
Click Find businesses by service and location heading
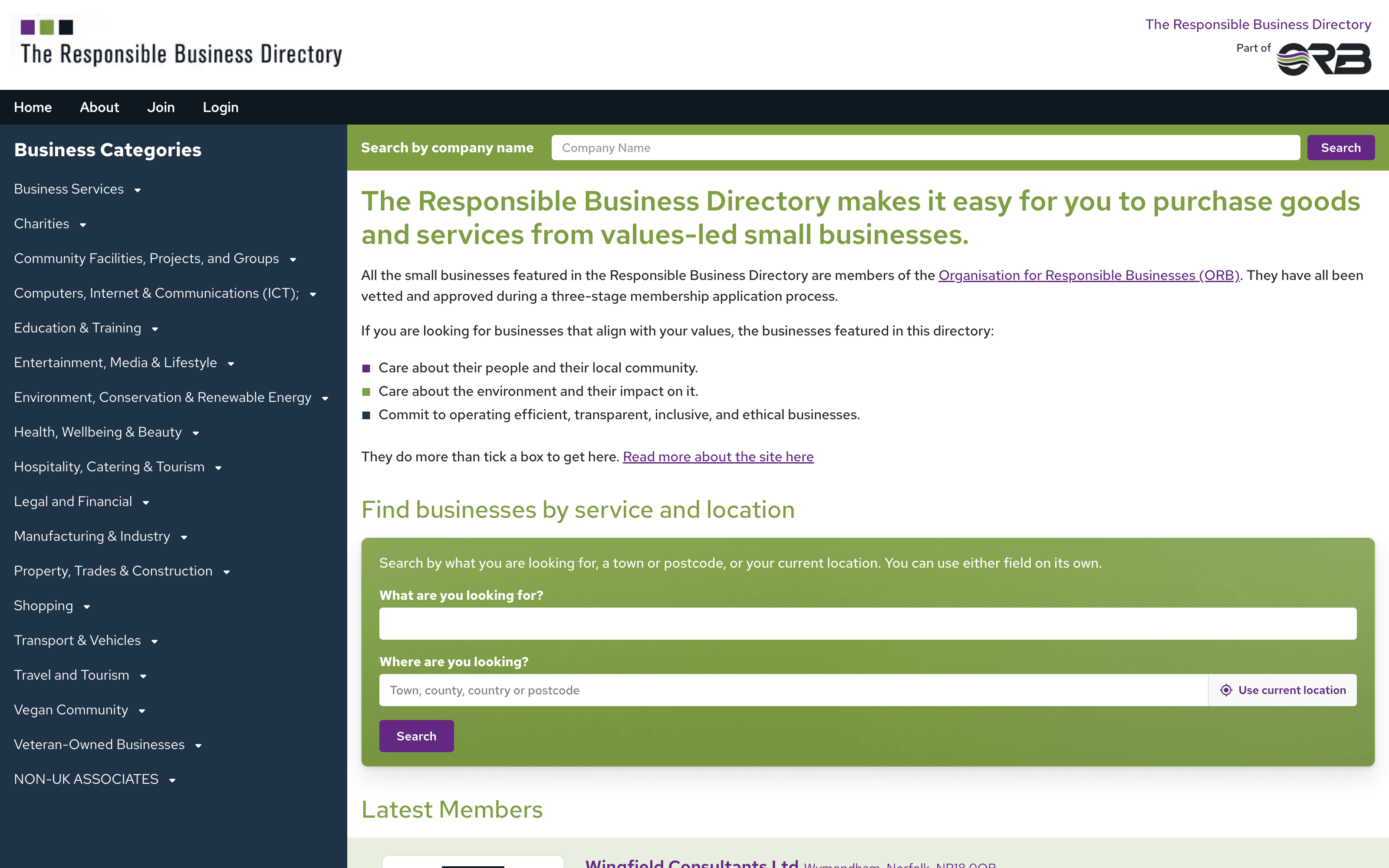(x=578, y=510)
